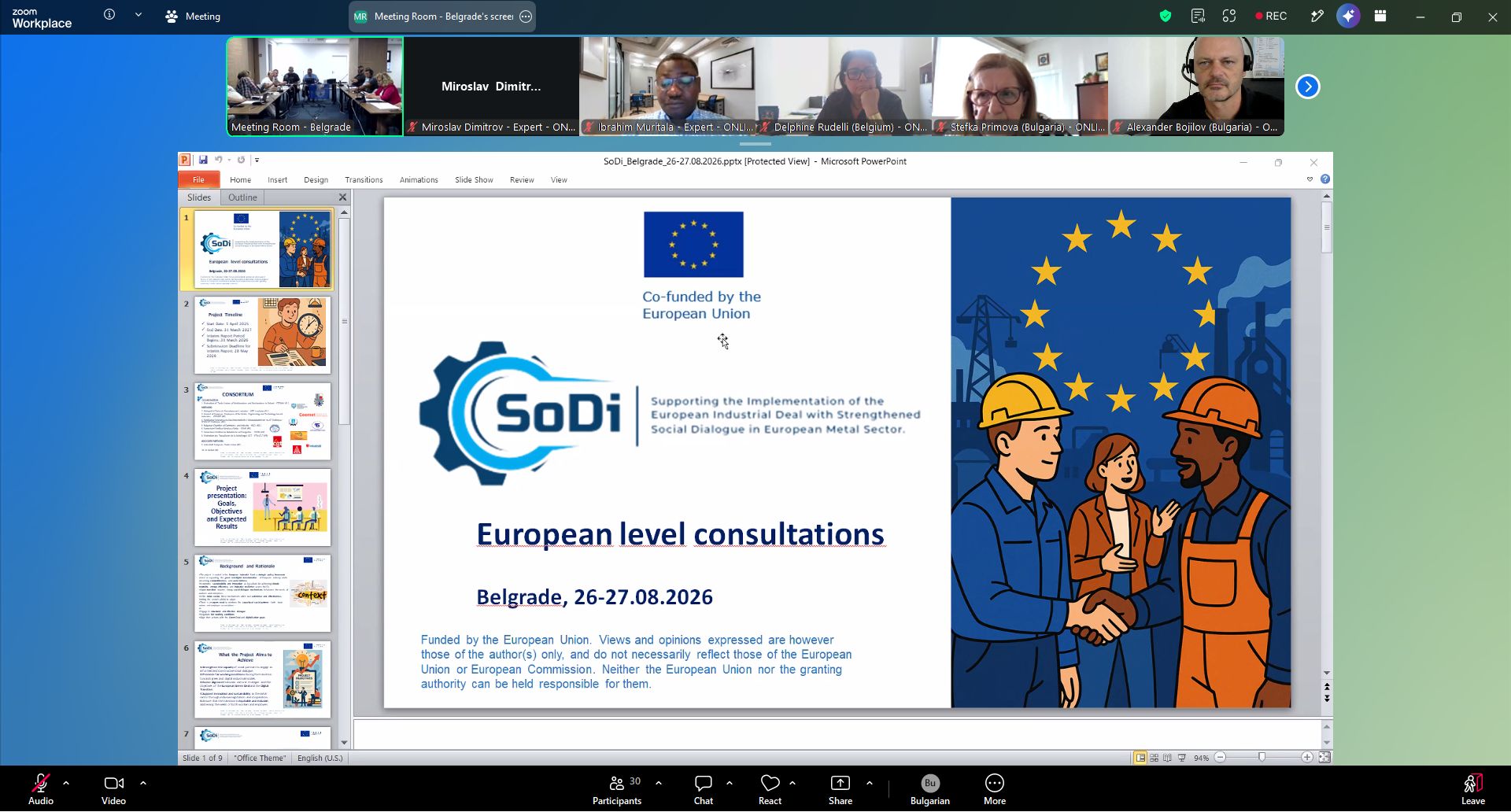
Task: Fit slide to current window icon
Action: (1324, 758)
